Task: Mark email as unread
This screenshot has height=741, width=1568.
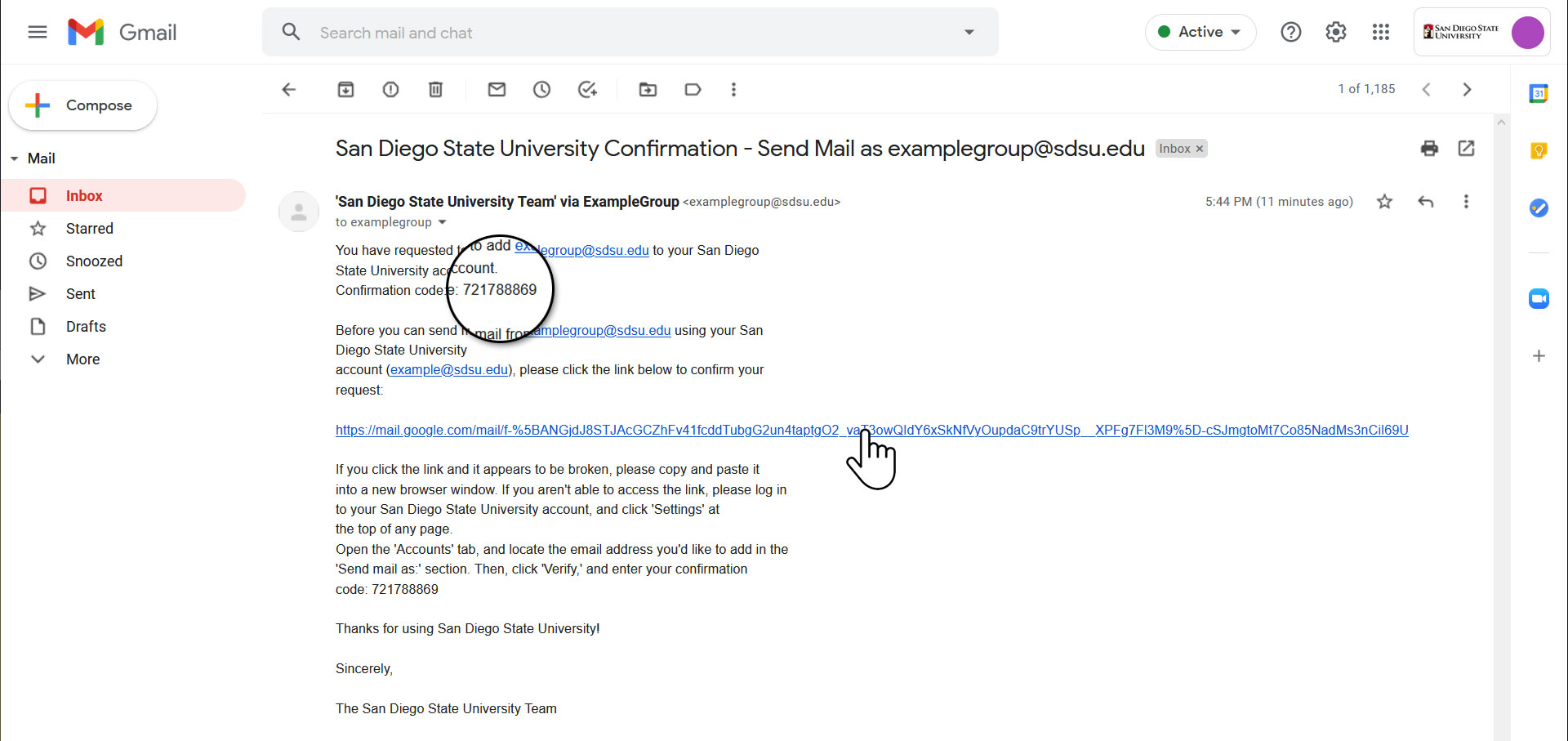Action: pos(497,89)
